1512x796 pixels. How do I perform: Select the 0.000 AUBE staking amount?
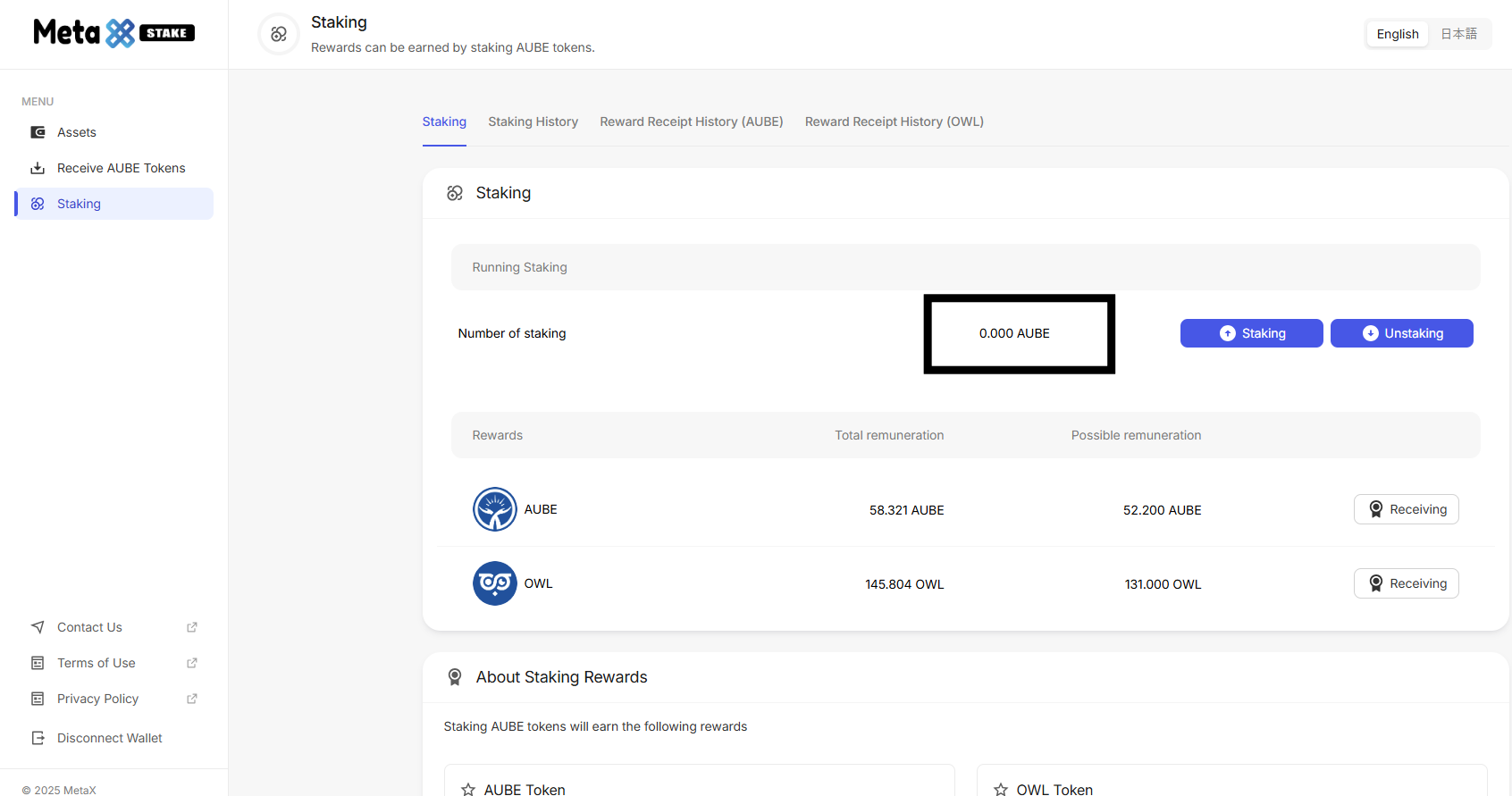1014,333
